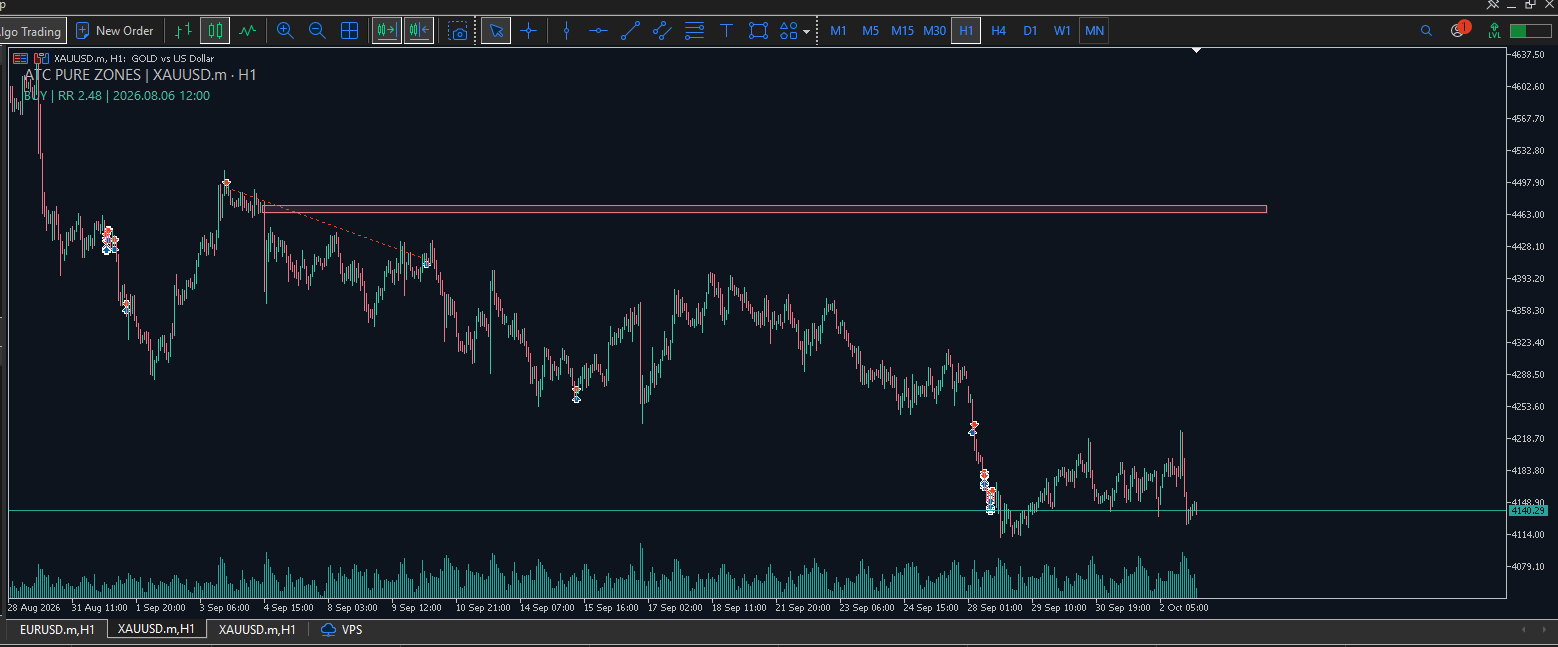Click the 4140.29 current price label

(1528, 510)
